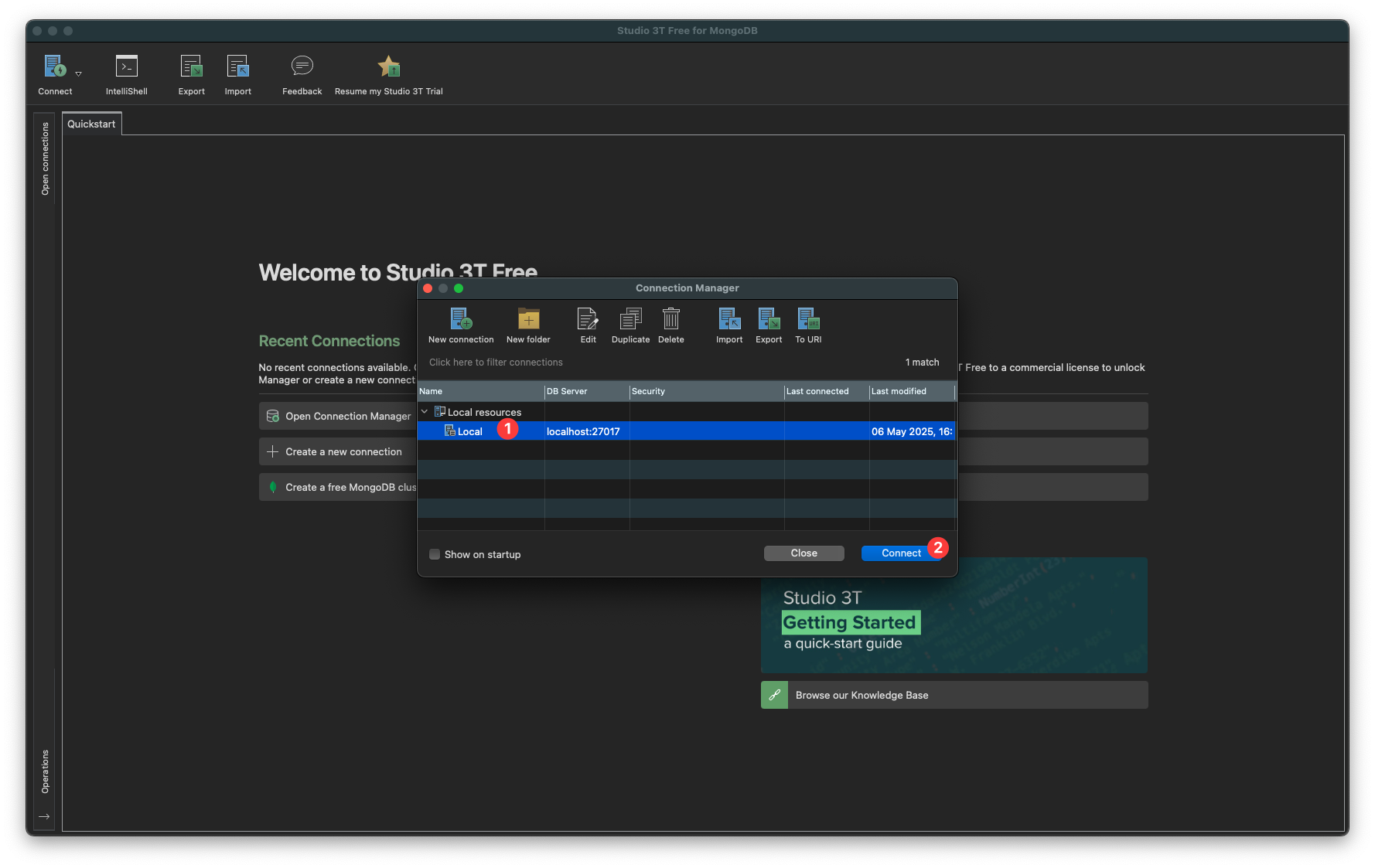The width and height of the screenshot is (1375, 868).
Task: Click New folder in Connection Manager
Action: (x=528, y=325)
